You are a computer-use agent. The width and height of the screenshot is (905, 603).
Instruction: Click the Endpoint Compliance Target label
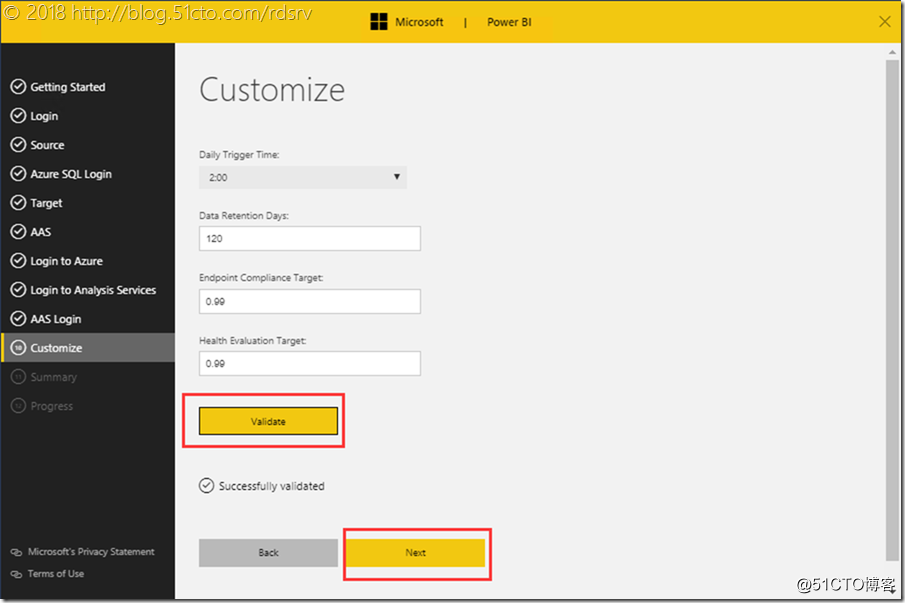click(261, 278)
